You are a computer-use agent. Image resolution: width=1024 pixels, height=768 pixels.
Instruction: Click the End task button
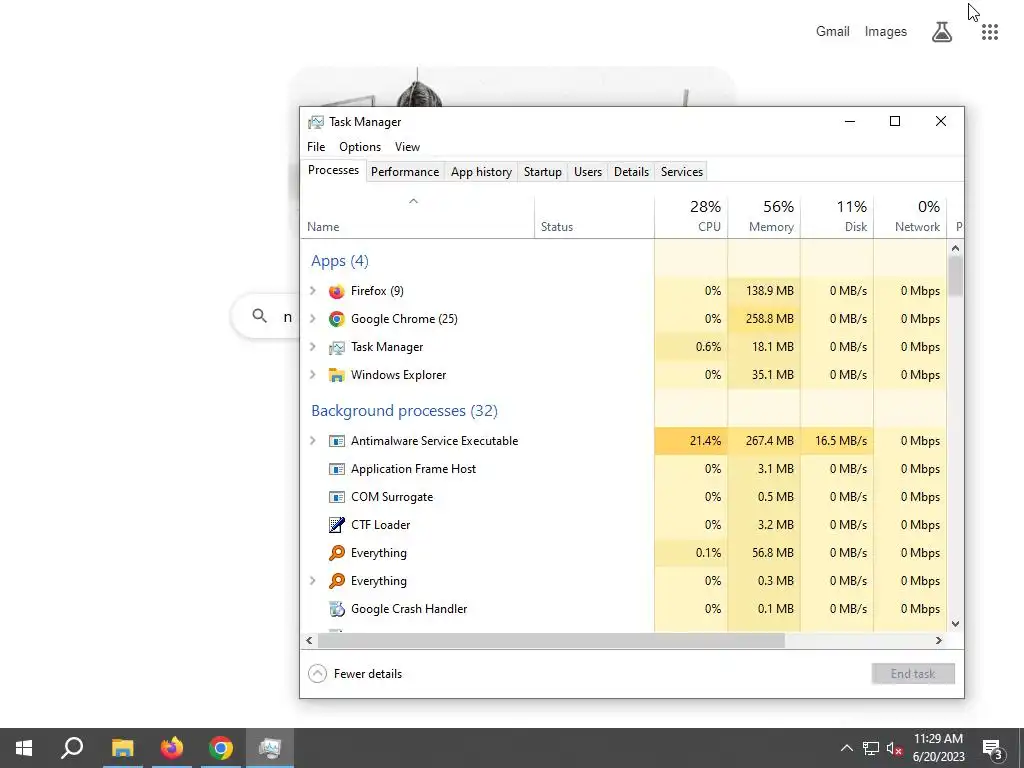pyautogui.click(x=913, y=673)
